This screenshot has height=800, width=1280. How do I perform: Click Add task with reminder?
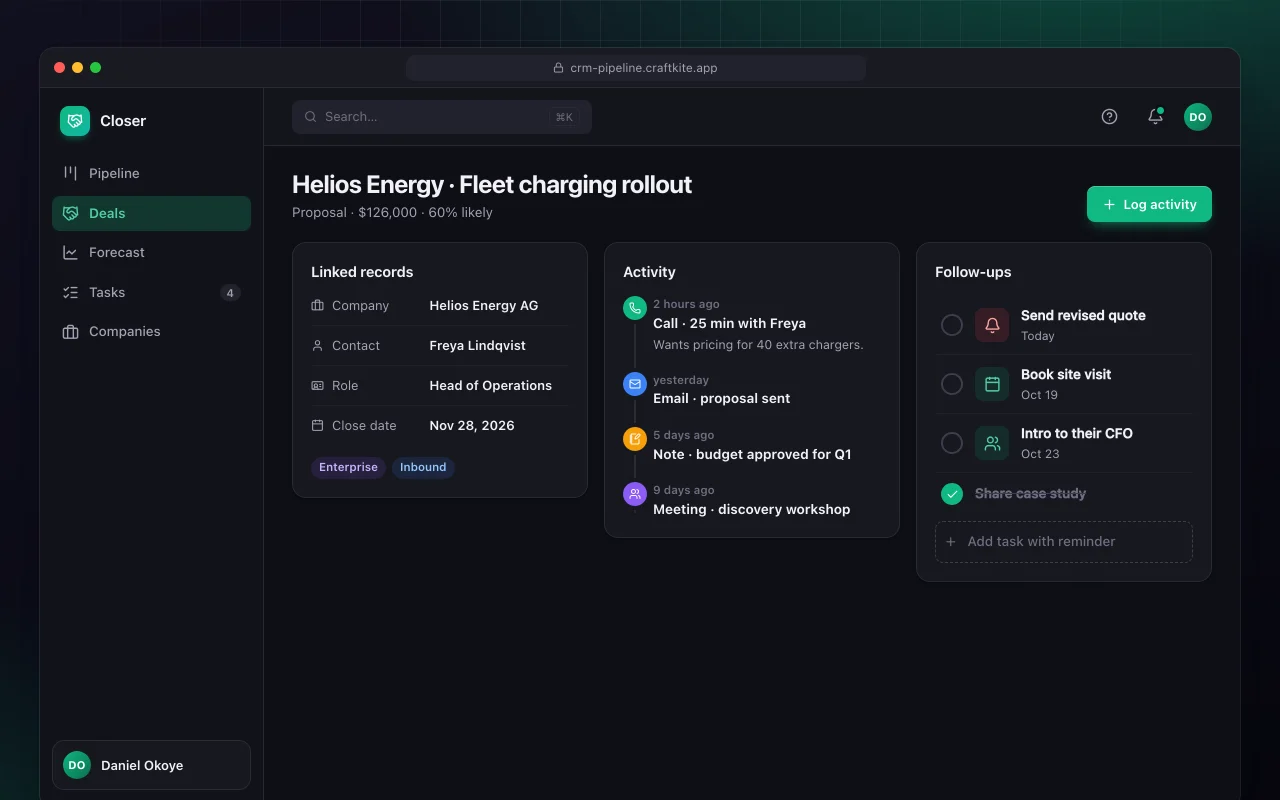point(1064,541)
